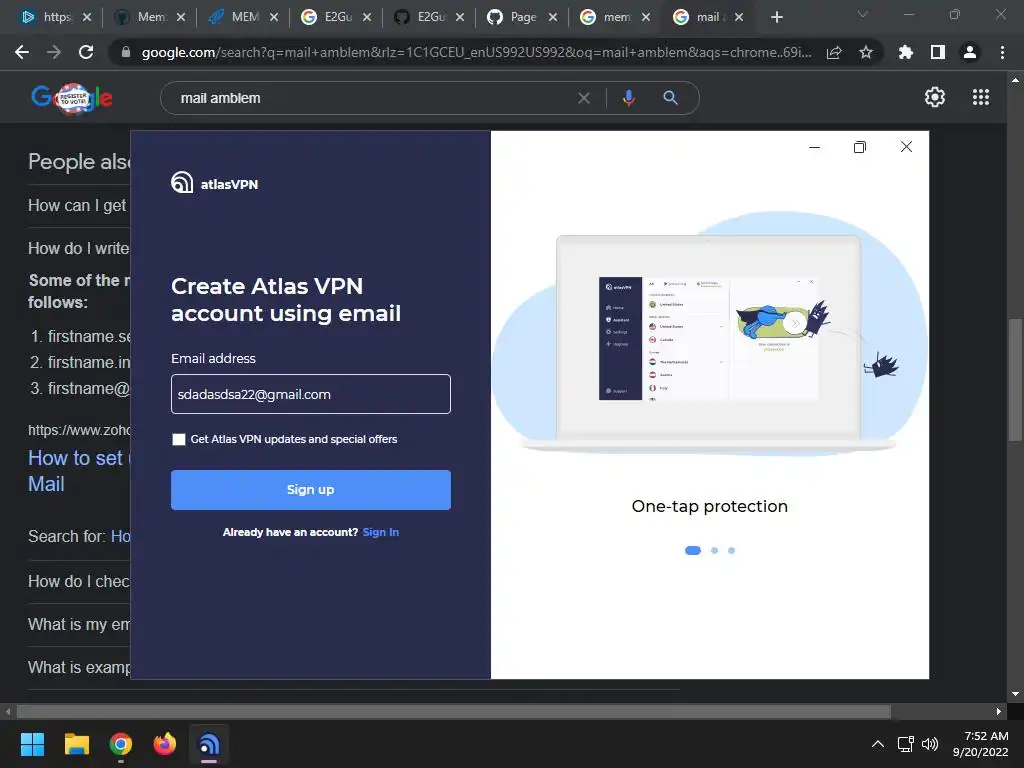Expand 'How do I chec' question

pyautogui.click(x=79, y=581)
